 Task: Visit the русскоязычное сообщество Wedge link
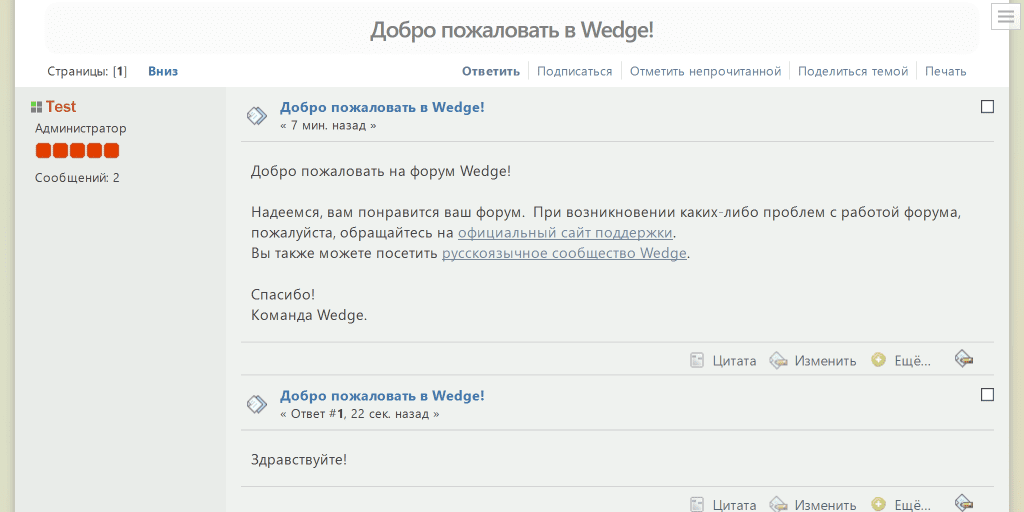pos(564,253)
